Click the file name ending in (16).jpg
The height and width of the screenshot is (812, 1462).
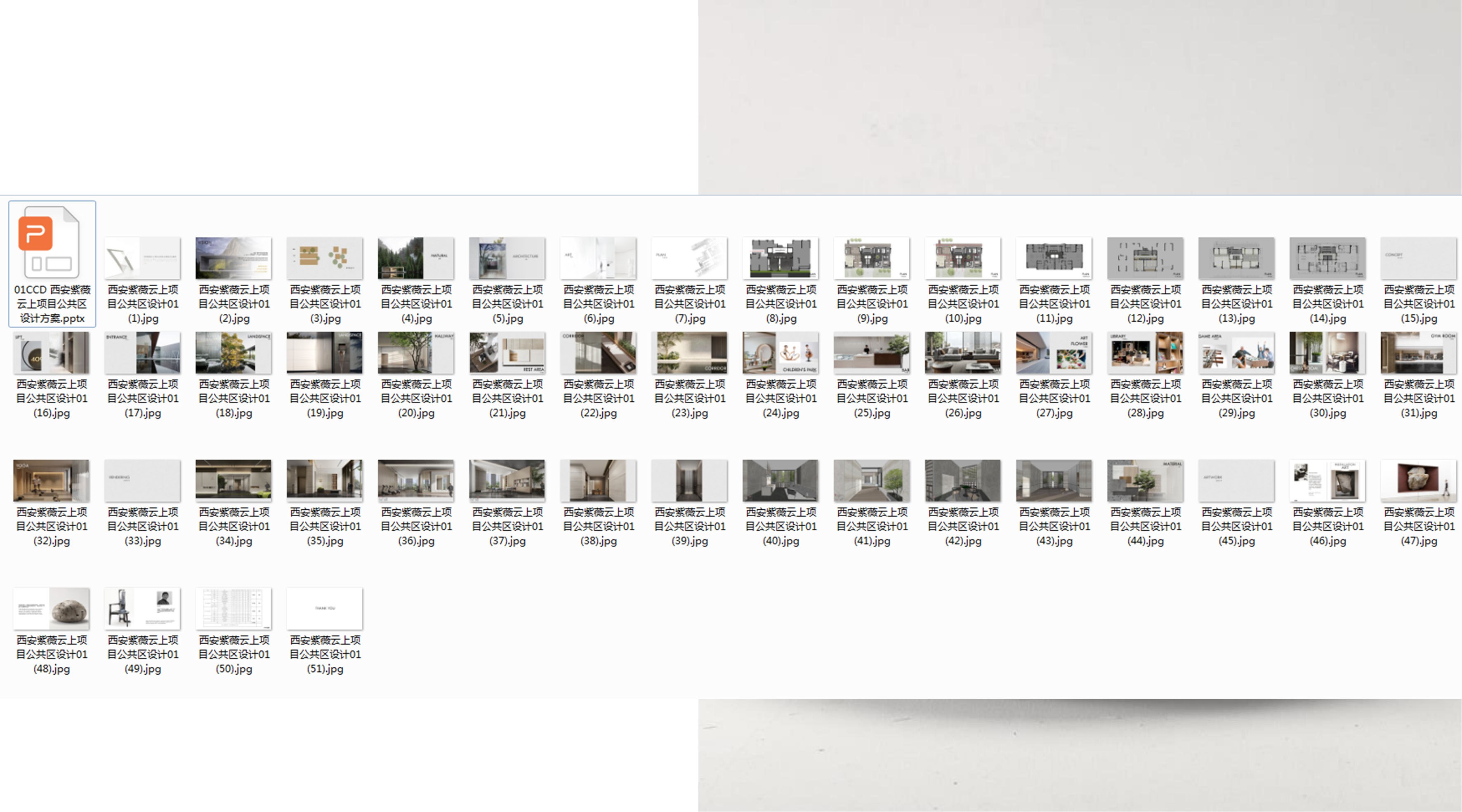tap(52, 399)
